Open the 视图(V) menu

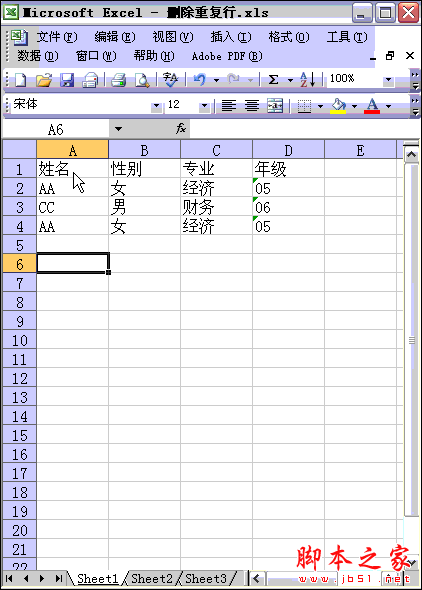173,37
